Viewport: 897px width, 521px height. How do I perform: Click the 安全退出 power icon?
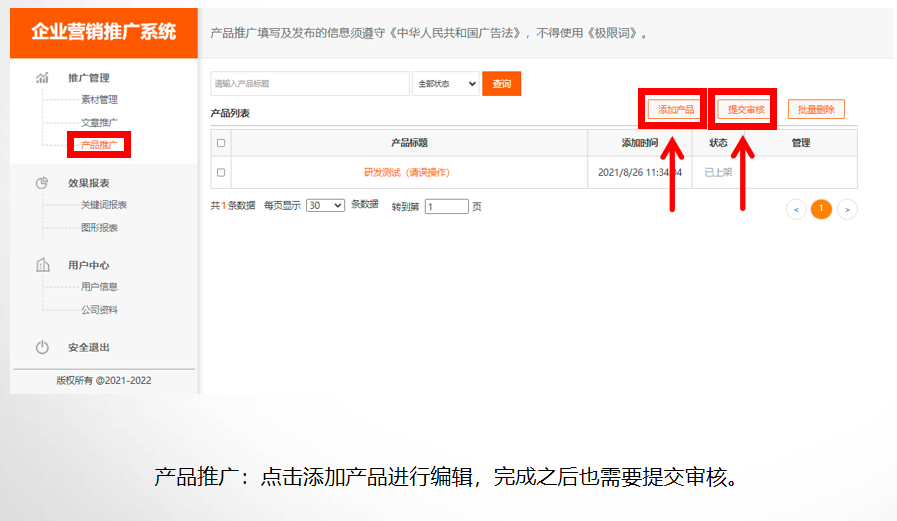[x=42, y=347]
